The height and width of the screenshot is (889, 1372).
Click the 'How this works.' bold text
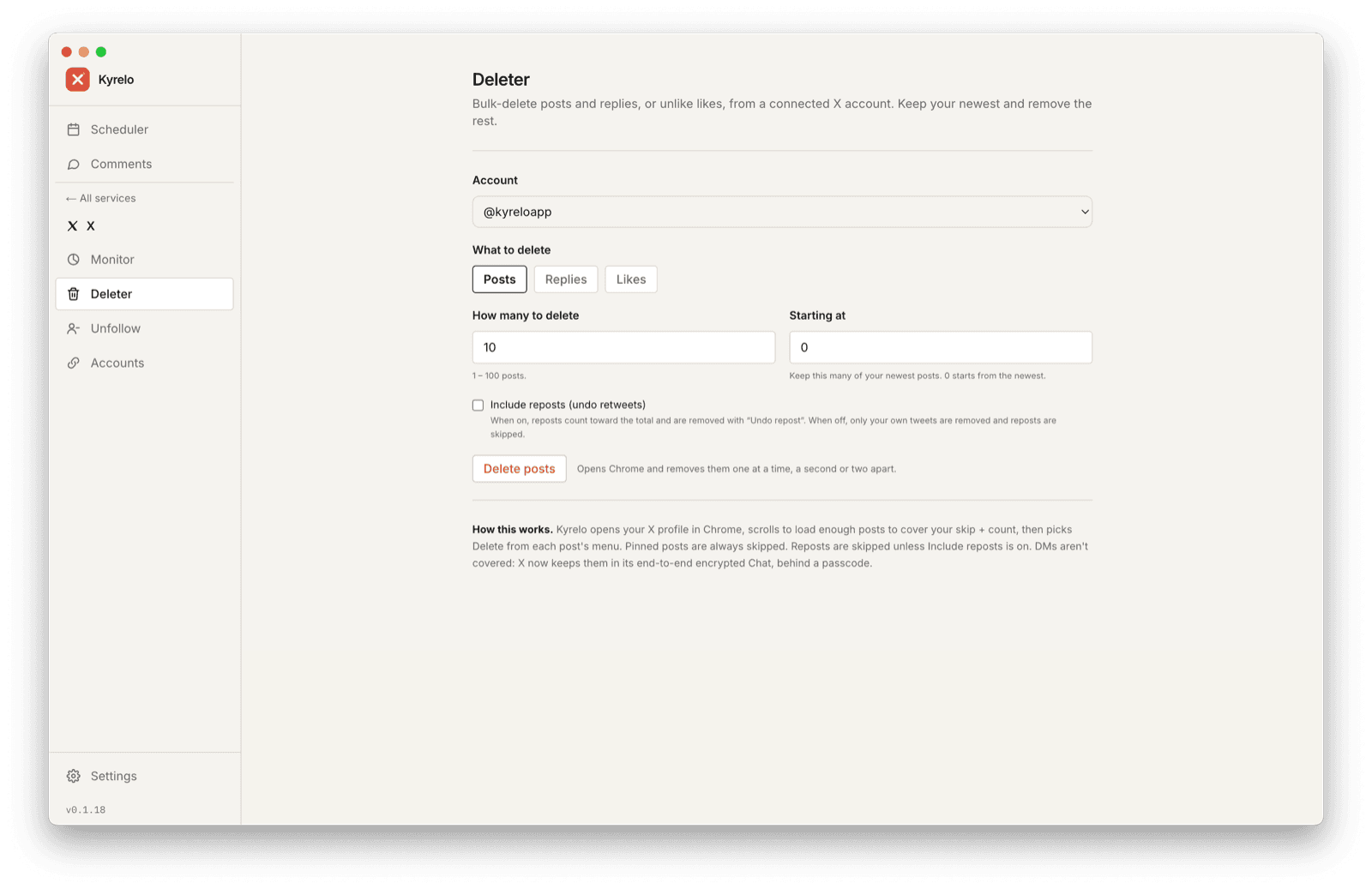pos(512,530)
